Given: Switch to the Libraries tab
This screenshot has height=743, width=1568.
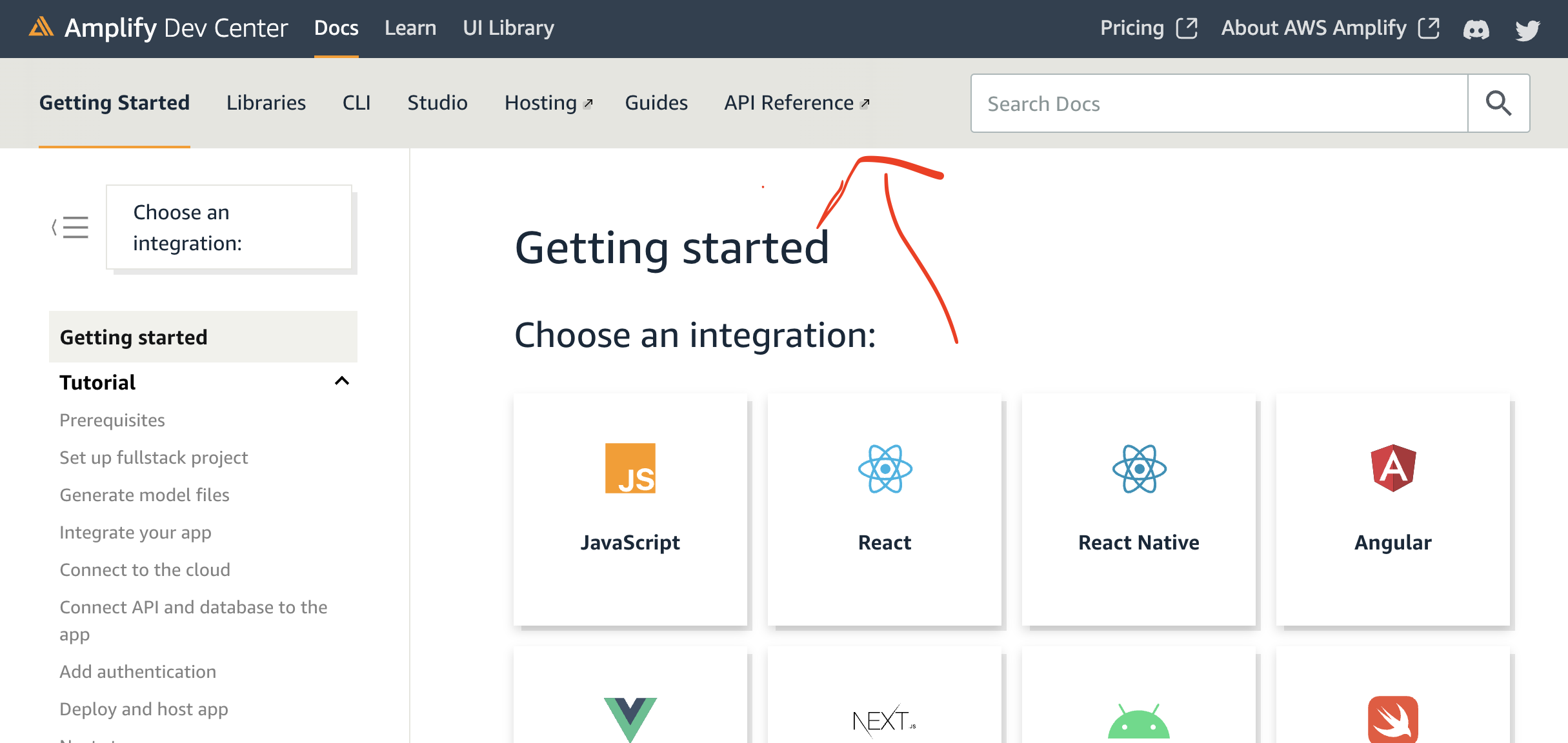Looking at the screenshot, I should (265, 103).
